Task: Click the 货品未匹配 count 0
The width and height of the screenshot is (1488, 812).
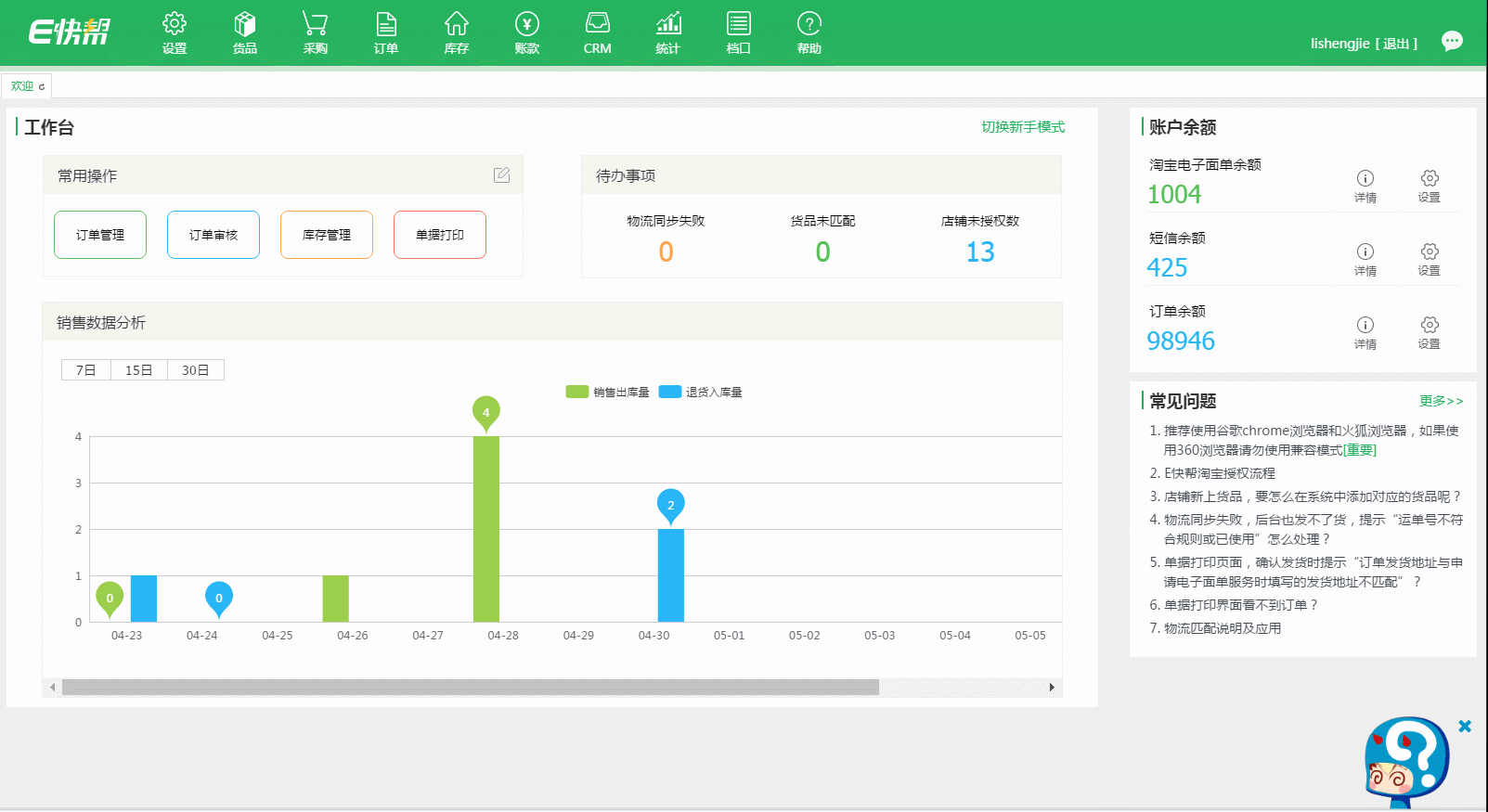Action: tap(822, 251)
